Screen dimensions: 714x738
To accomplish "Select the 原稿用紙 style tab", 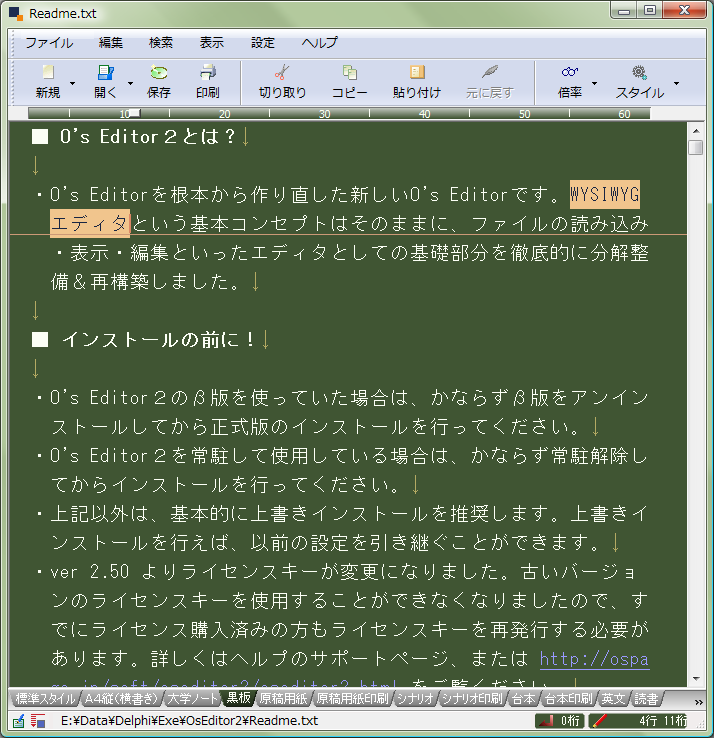I will coord(283,699).
